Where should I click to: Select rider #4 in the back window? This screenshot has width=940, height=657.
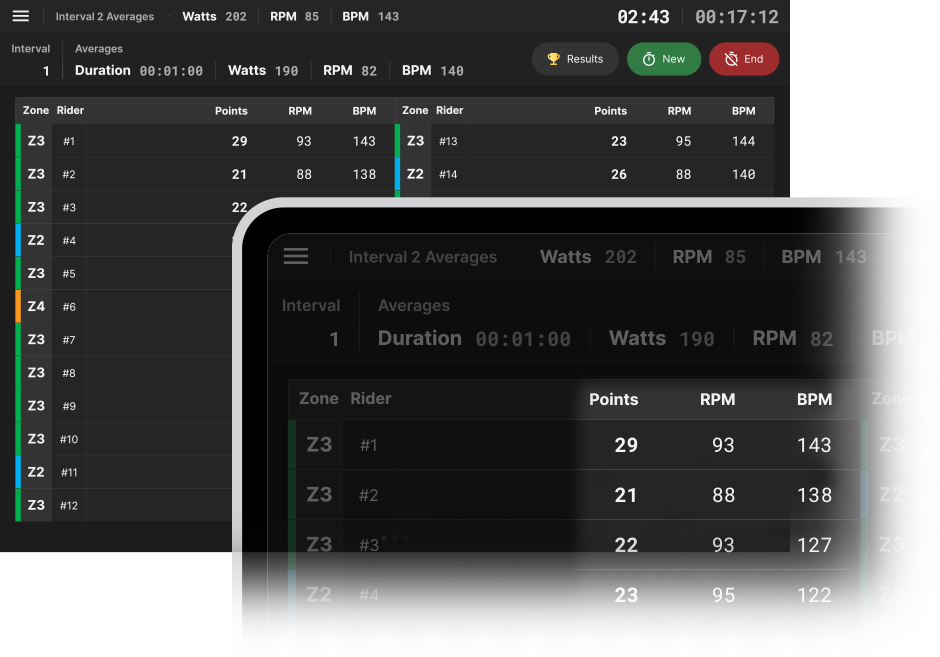click(124, 240)
